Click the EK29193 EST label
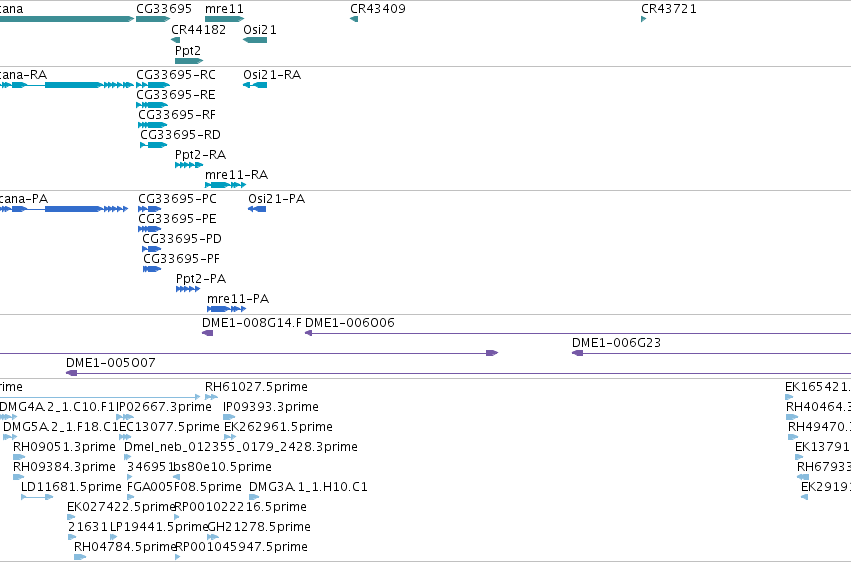Screen dimensions: 851x562 [x=826, y=487]
